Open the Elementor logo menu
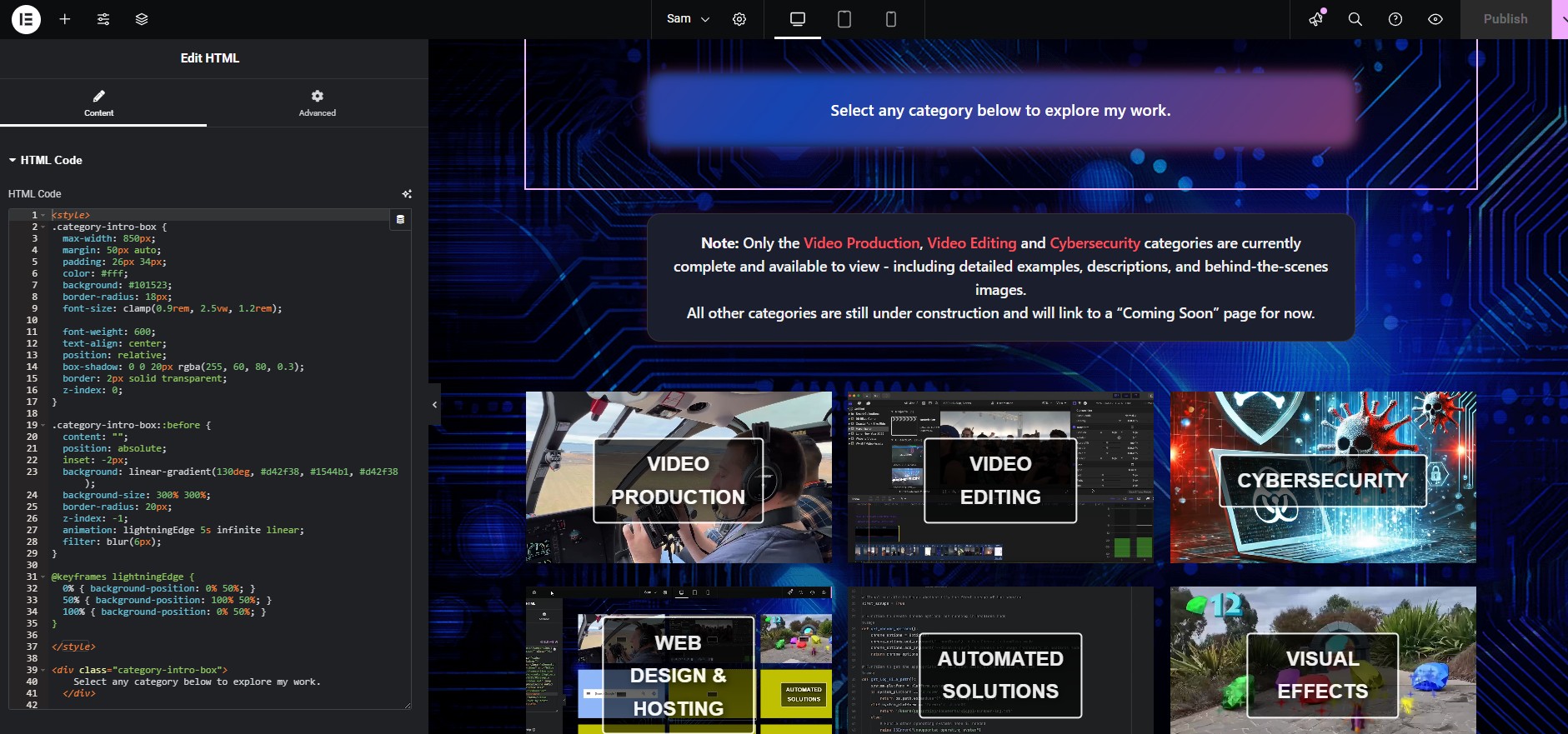The height and width of the screenshot is (734, 1568). point(26,19)
